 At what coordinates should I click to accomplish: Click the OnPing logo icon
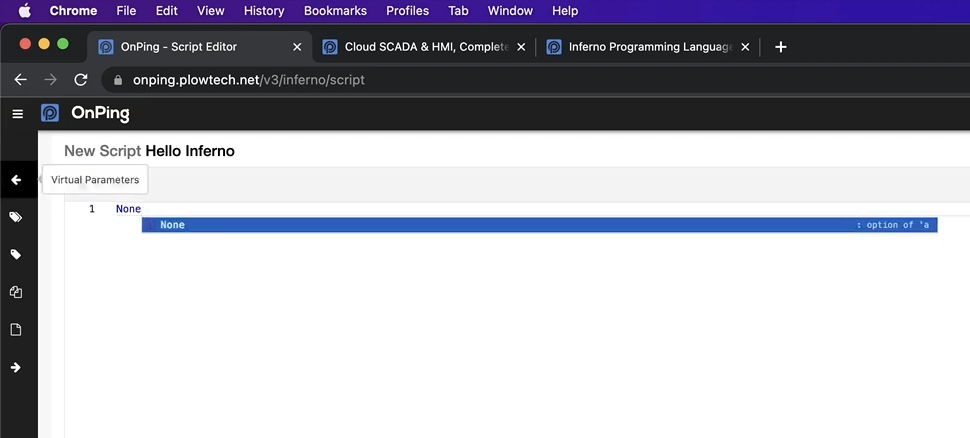point(50,113)
